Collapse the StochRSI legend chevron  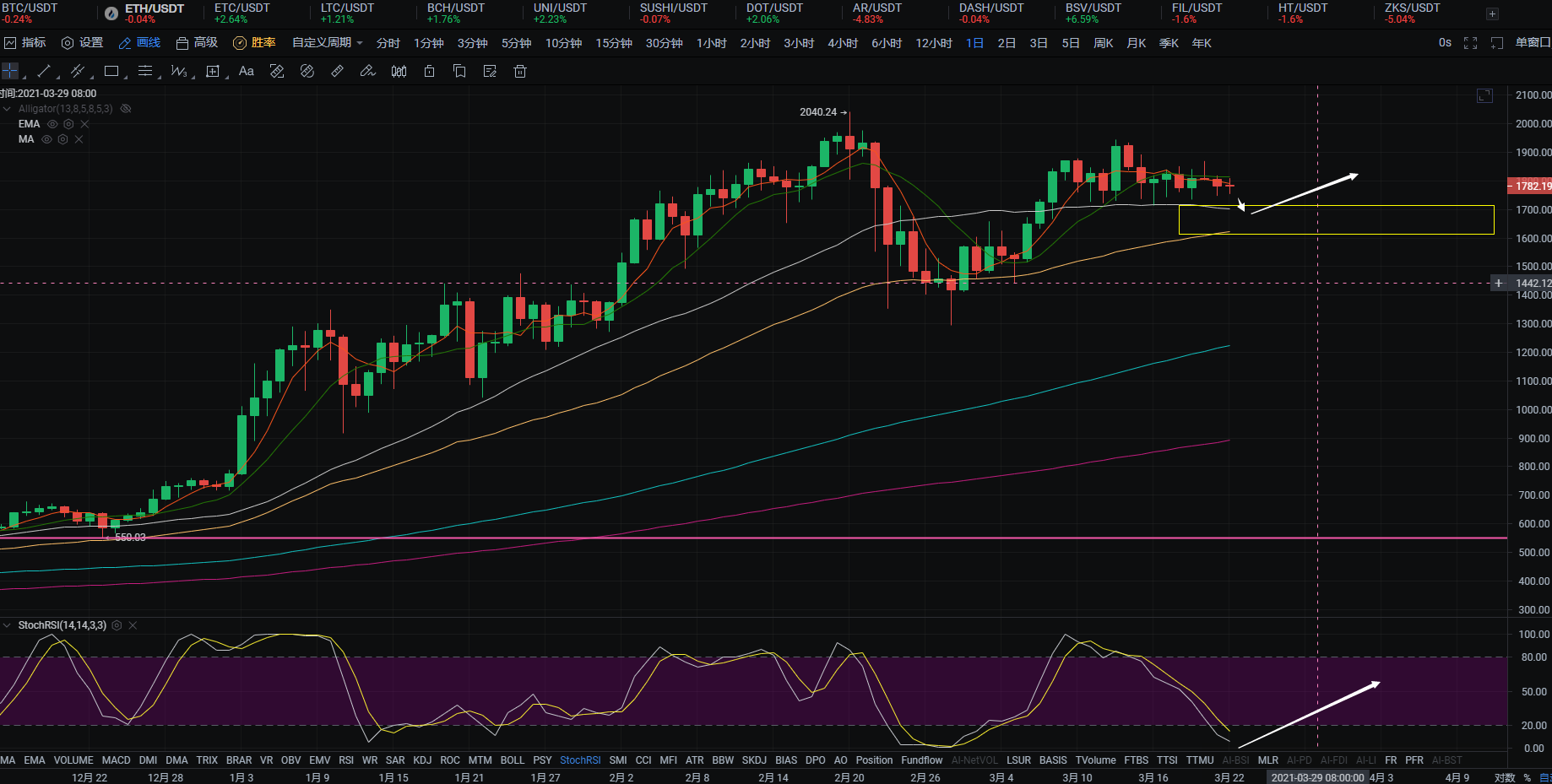tap(8, 625)
